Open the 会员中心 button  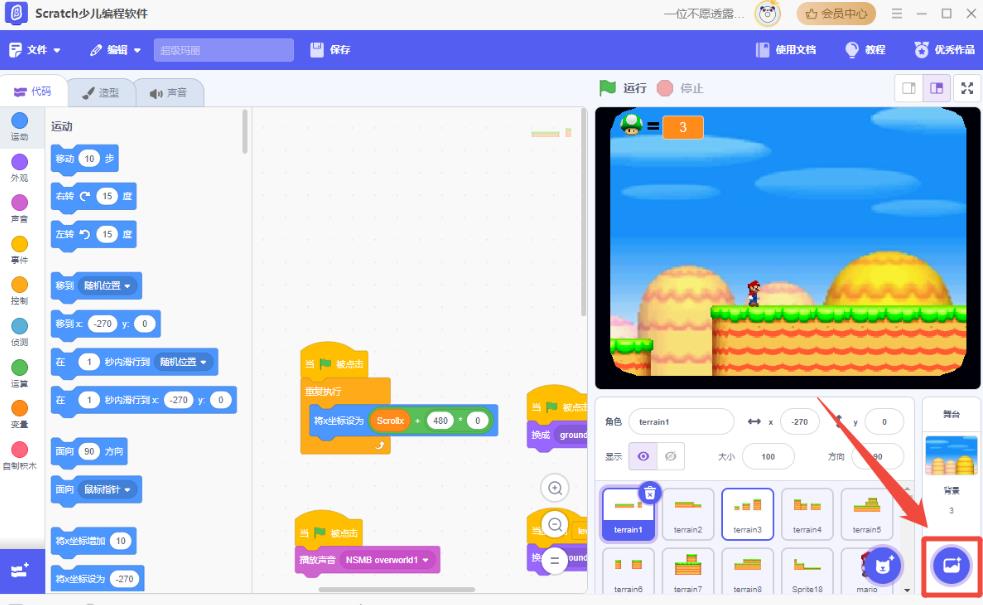pyautogui.click(x=836, y=14)
